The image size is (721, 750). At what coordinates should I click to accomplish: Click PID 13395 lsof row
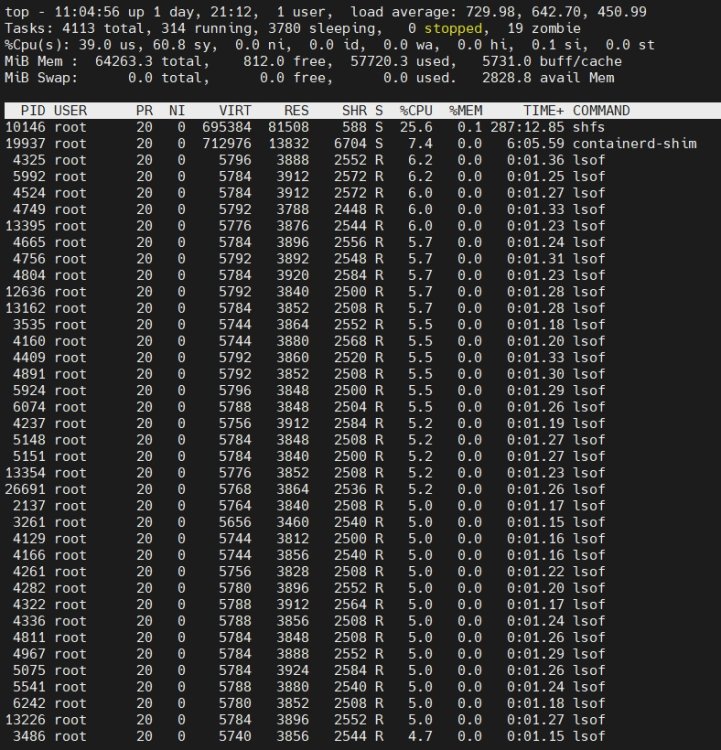point(305,226)
